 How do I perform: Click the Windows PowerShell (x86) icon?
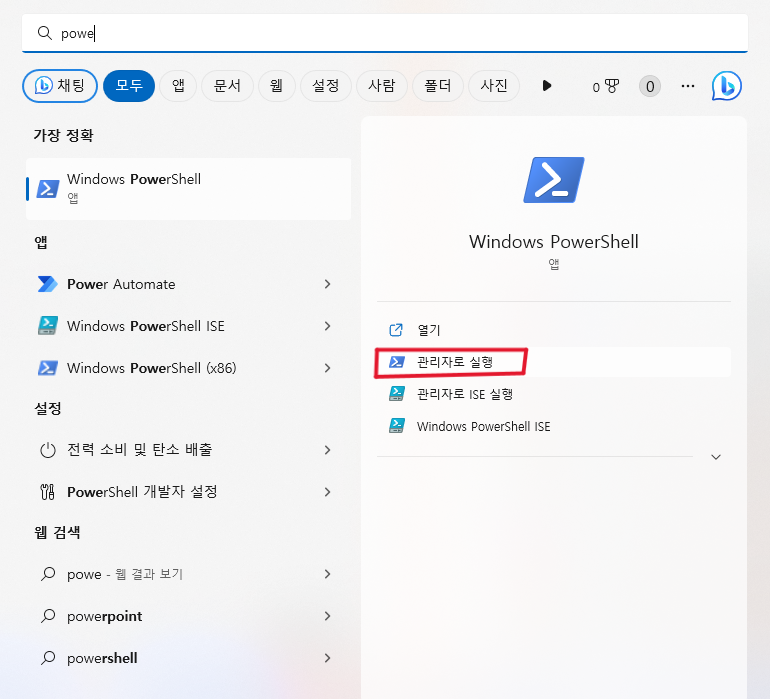(48, 368)
